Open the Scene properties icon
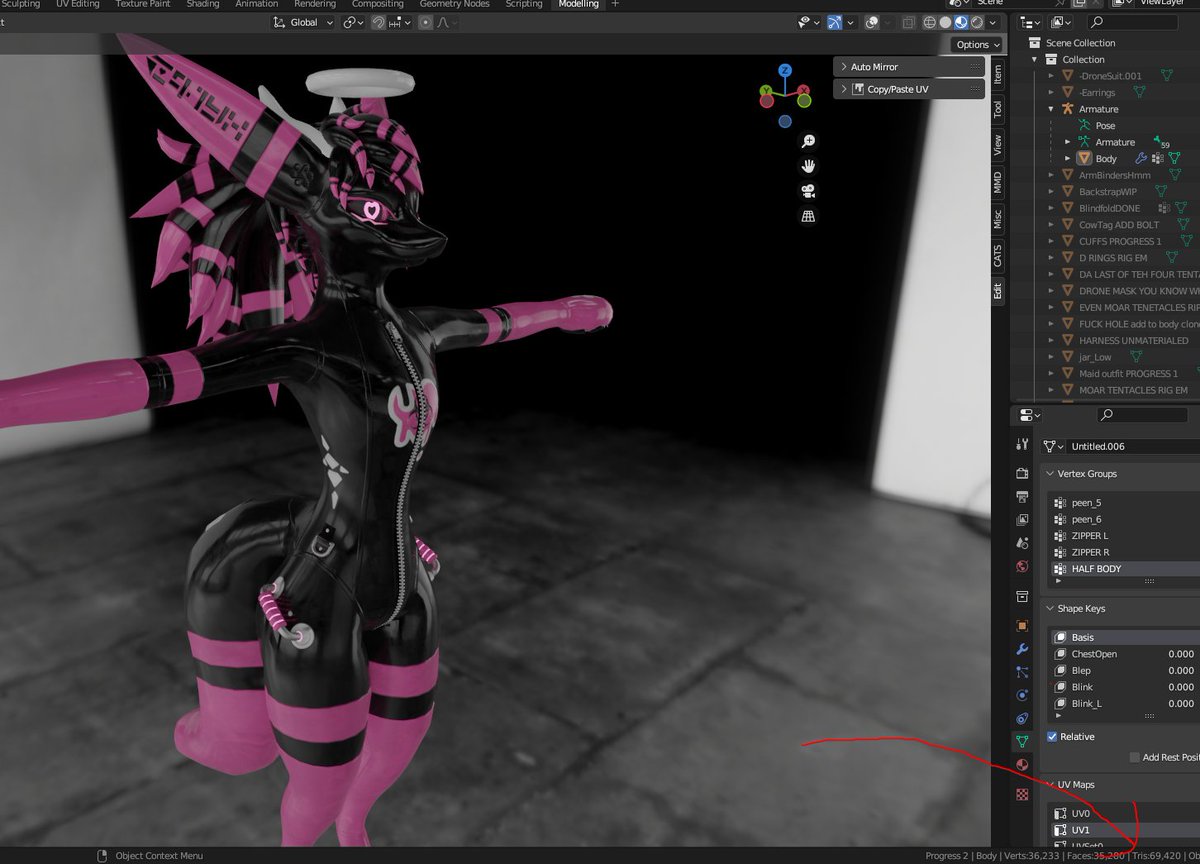The height and width of the screenshot is (864, 1200). tap(1022, 543)
